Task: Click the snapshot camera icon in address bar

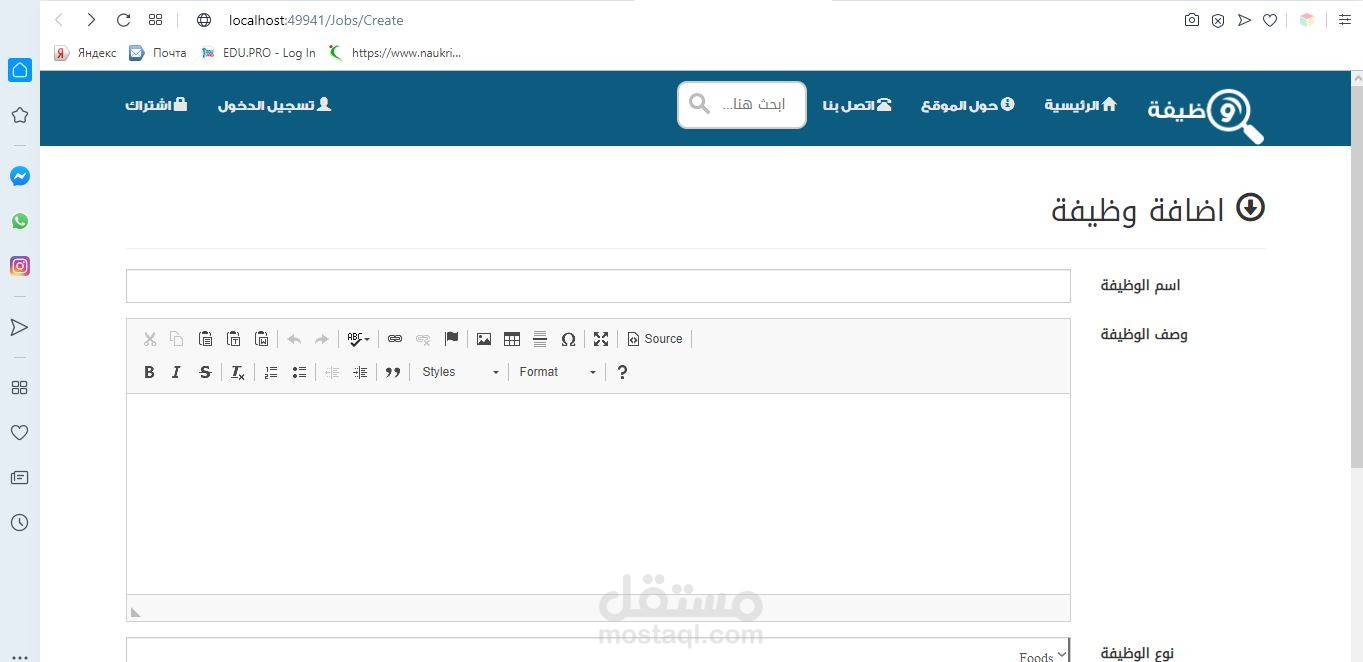Action: click(1191, 20)
